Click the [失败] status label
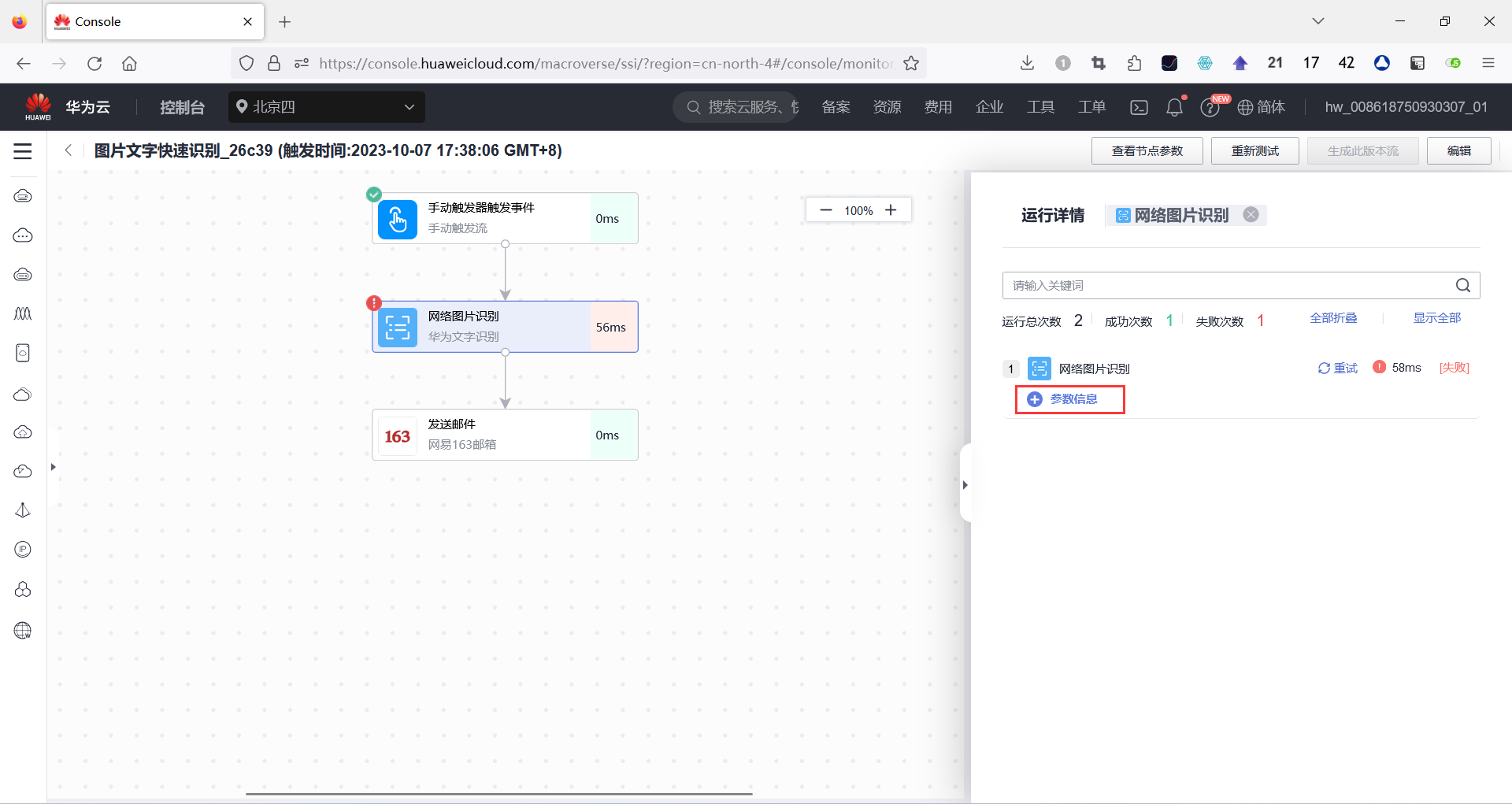Image resolution: width=1512 pixels, height=804 pixels. pos(1455,368)
